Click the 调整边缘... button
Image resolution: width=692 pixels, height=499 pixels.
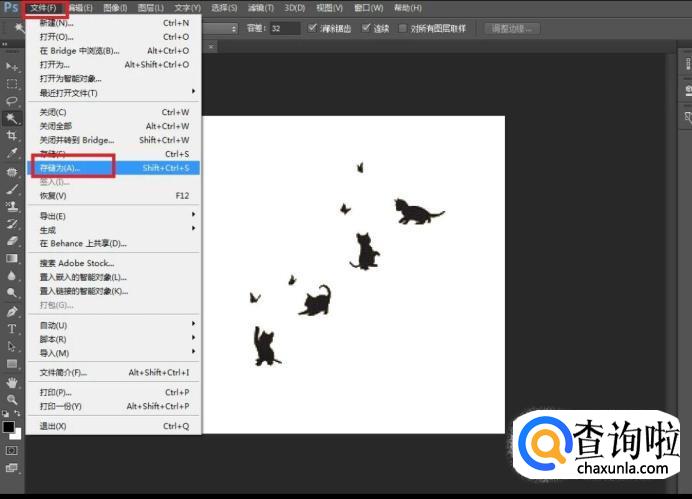coord(514,28)
